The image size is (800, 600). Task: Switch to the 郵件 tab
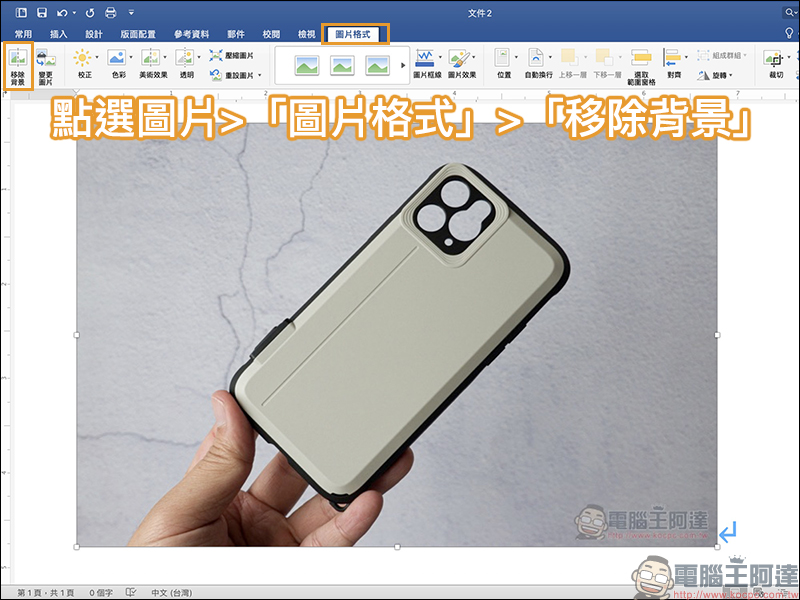(x=236, y=34)
